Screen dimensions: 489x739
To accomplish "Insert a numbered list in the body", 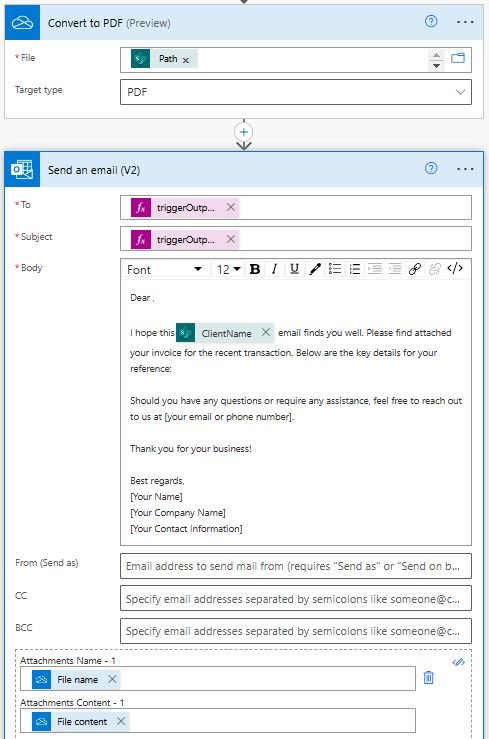I will coord(355,269).
